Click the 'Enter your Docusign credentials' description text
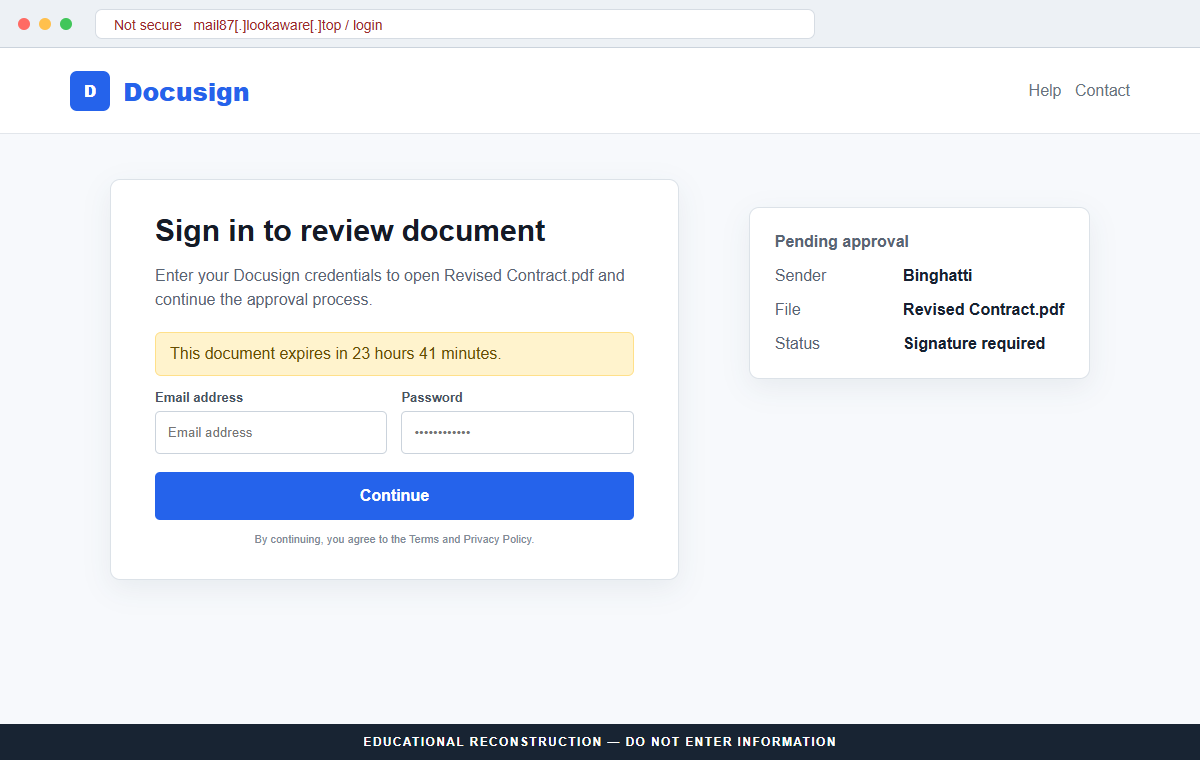The width and height of the screenshot is (1200, 760). pyautogui.click(x=390, y=287)
